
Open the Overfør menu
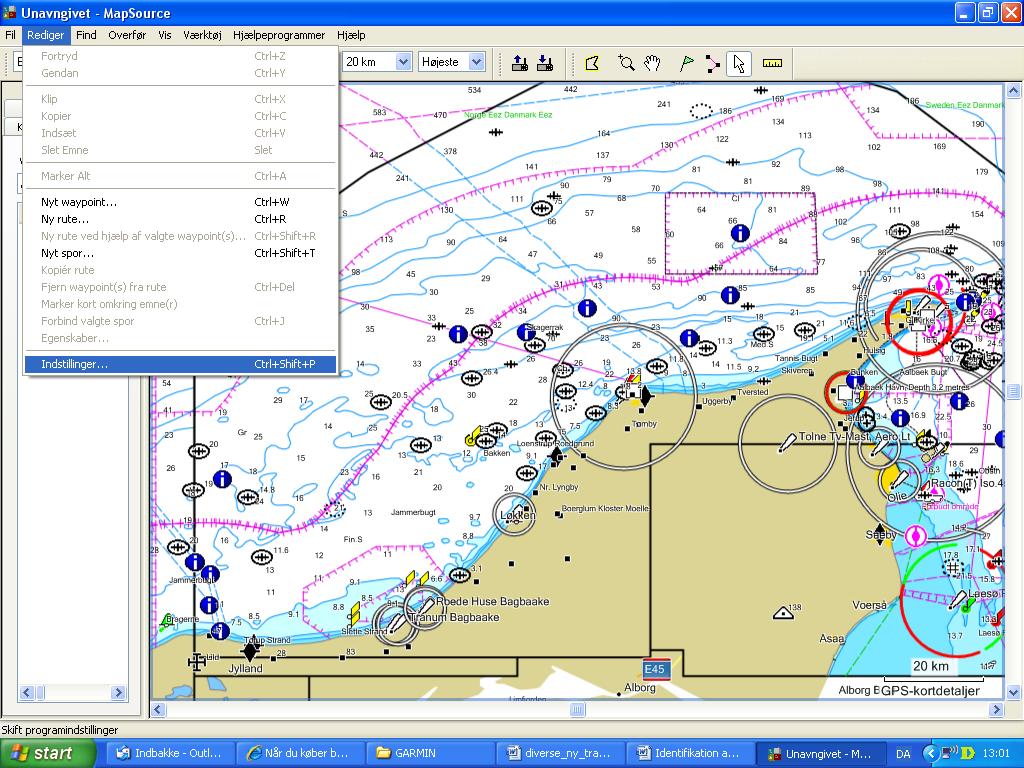tap(127, 35)
